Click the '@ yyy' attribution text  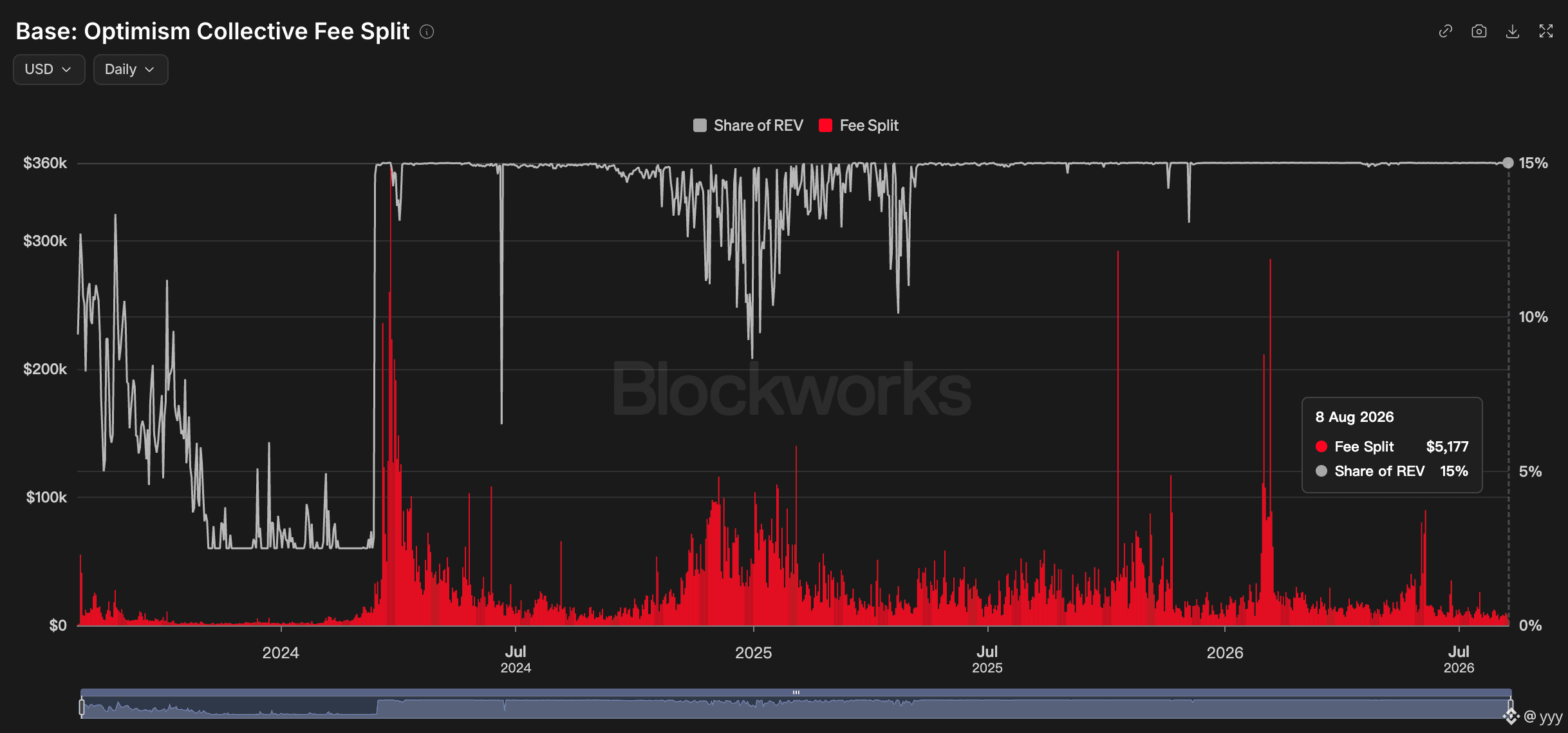(x=1543, y=716)
